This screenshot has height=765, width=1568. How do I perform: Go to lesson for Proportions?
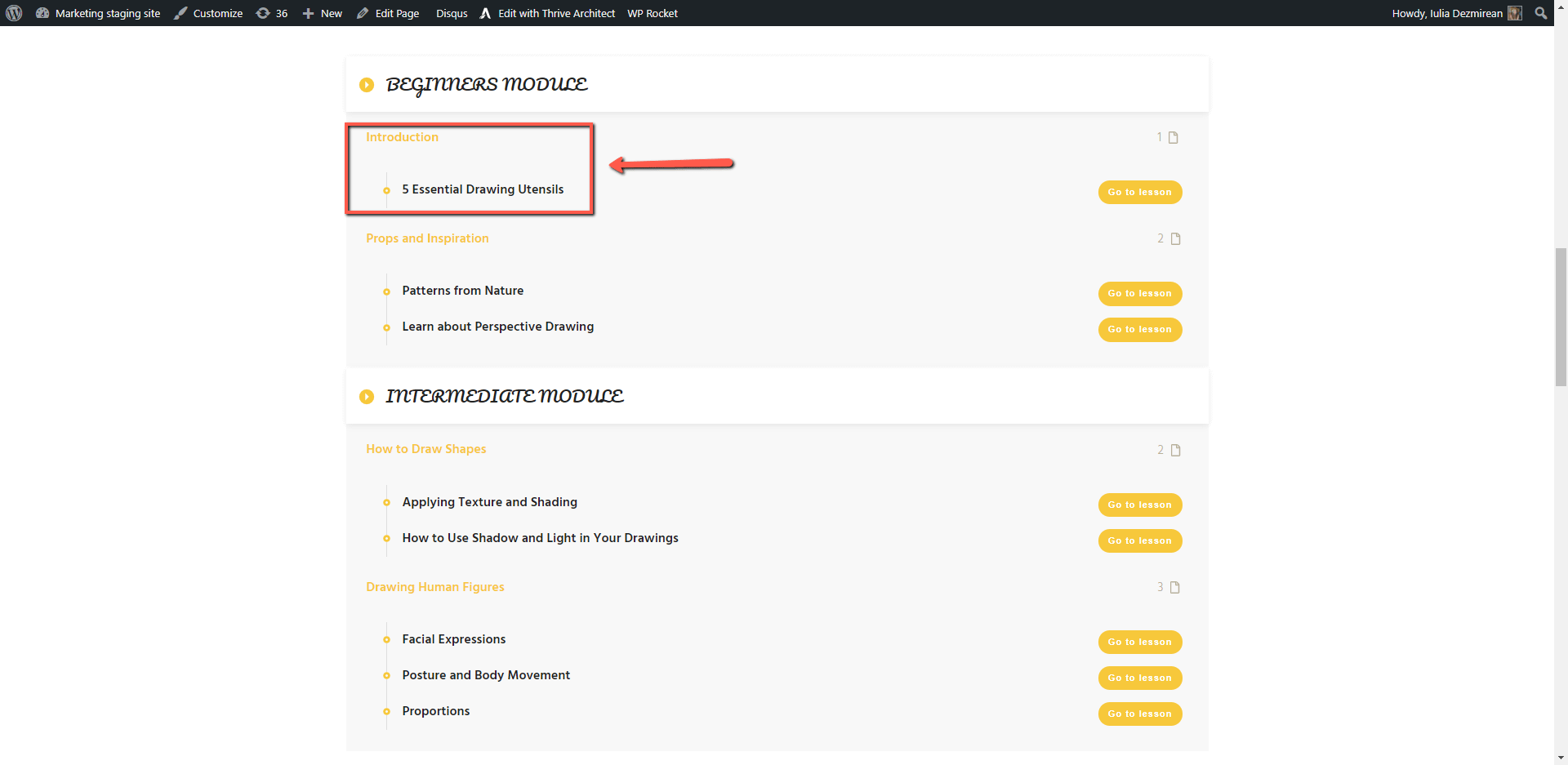coord(1140,714)
